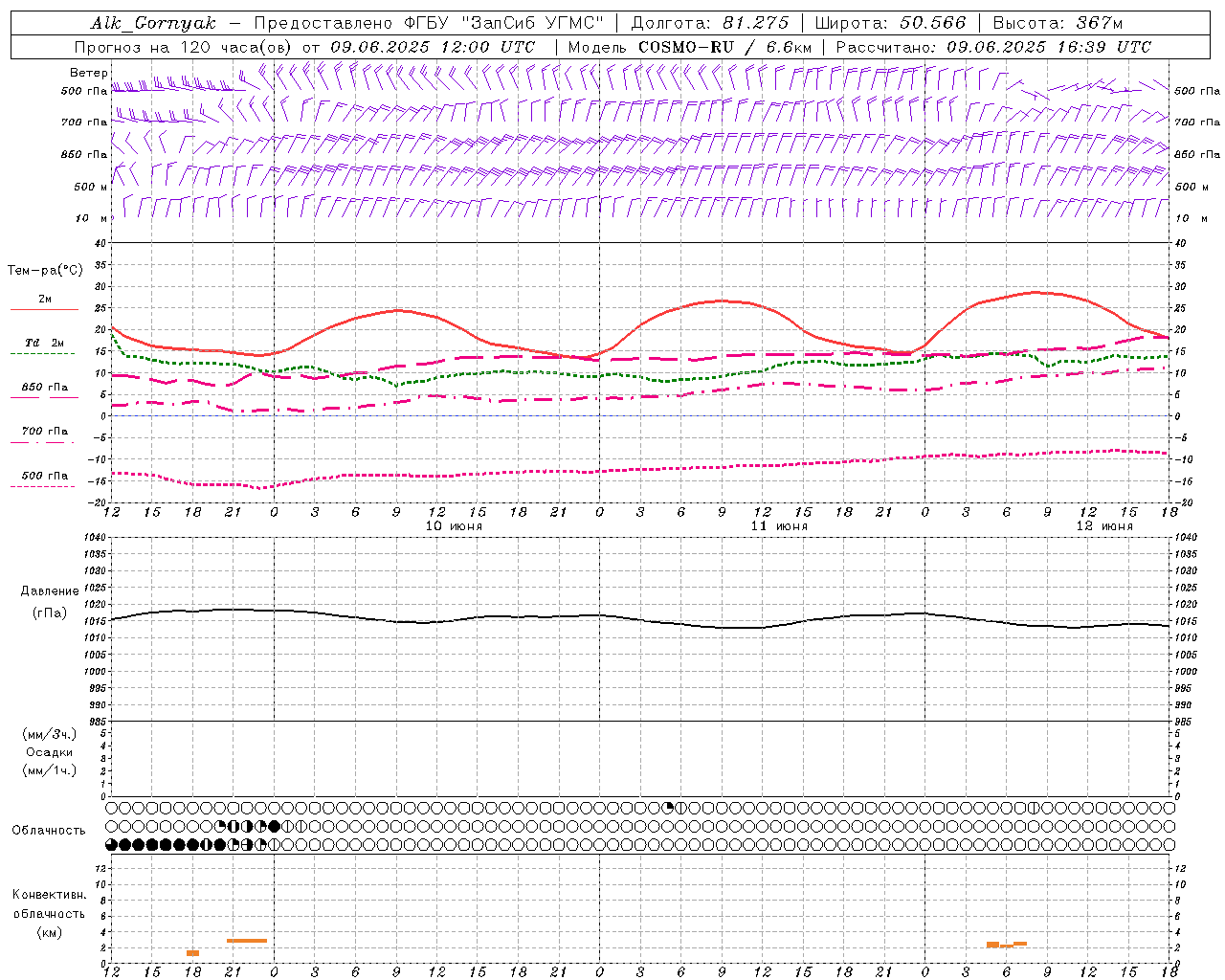1225x980 pixels.
Task: Click the Высота: 367м value
Action: (1058, 23)
